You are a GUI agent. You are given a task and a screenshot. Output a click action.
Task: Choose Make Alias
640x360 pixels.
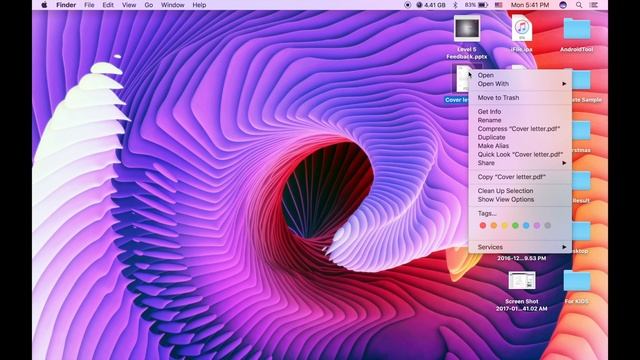click(x=520, y=146)
